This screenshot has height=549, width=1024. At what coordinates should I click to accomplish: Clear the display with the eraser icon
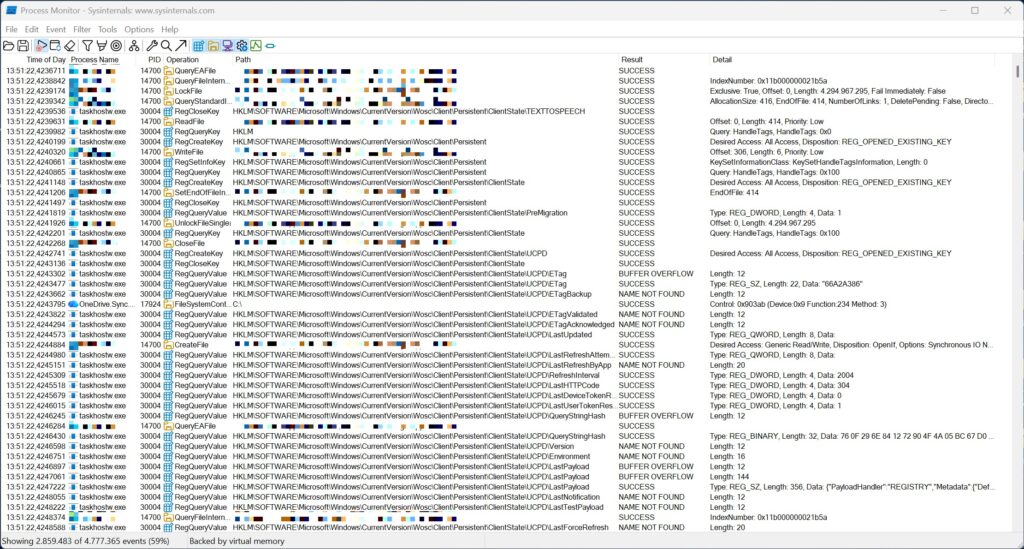tap(70, 46)
